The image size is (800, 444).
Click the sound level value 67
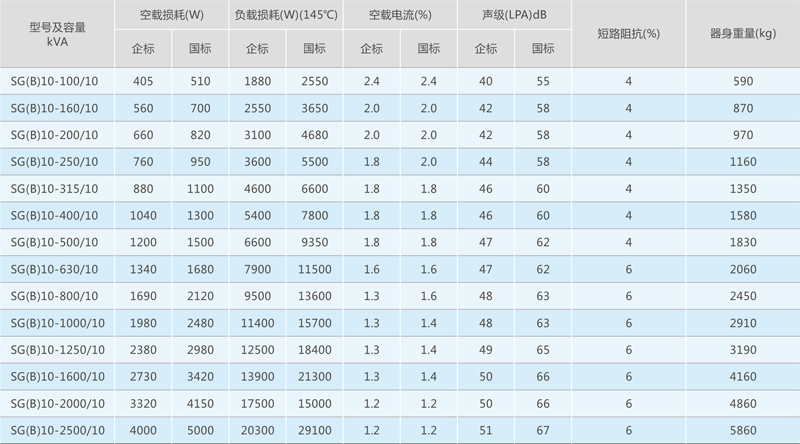pos(543,429)
